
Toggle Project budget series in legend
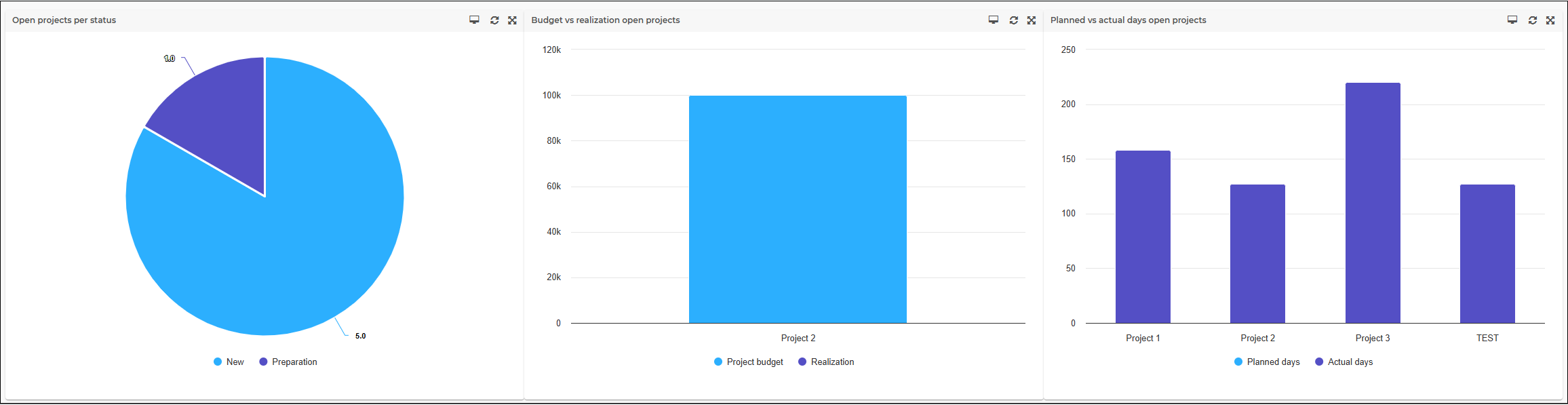click(749, 362)
